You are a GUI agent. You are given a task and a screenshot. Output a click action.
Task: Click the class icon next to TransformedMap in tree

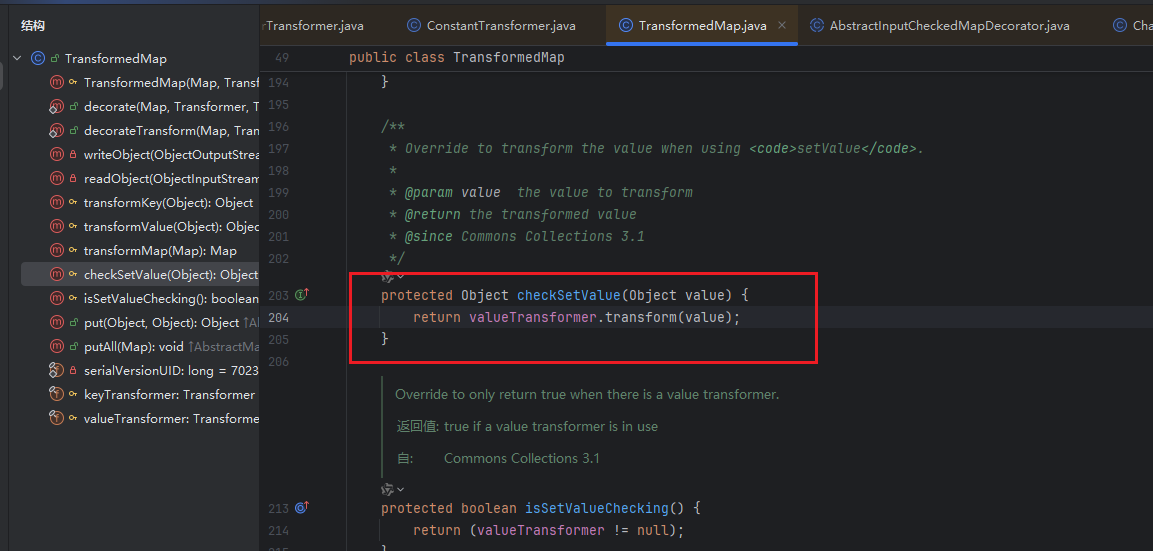[38, 59]
